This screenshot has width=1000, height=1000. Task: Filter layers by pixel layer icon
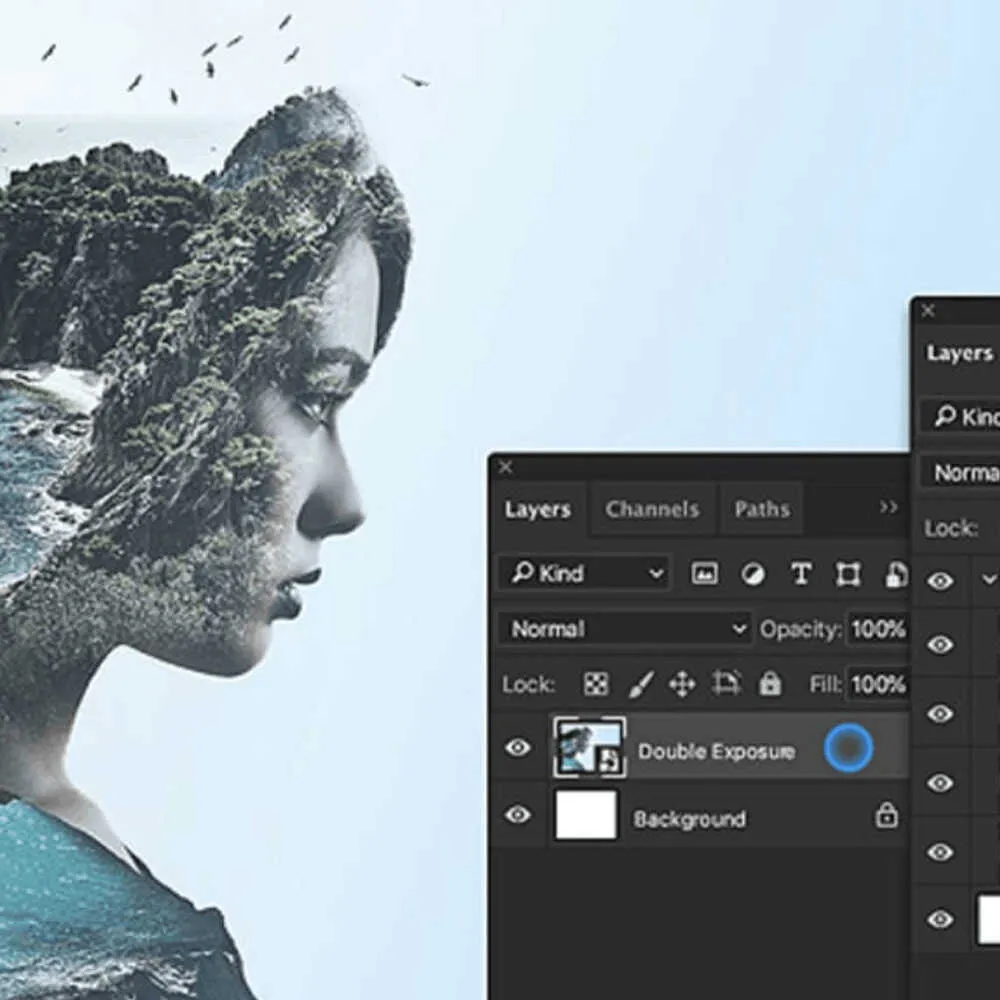705,574
